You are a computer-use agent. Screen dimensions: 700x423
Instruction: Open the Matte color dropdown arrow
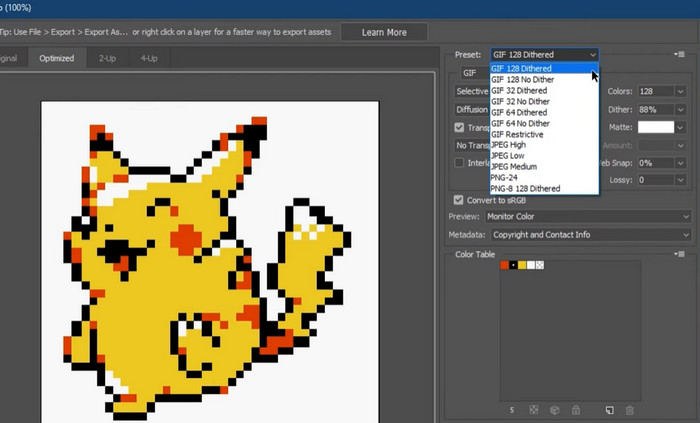pyautogui.click(x=680, y=127)
